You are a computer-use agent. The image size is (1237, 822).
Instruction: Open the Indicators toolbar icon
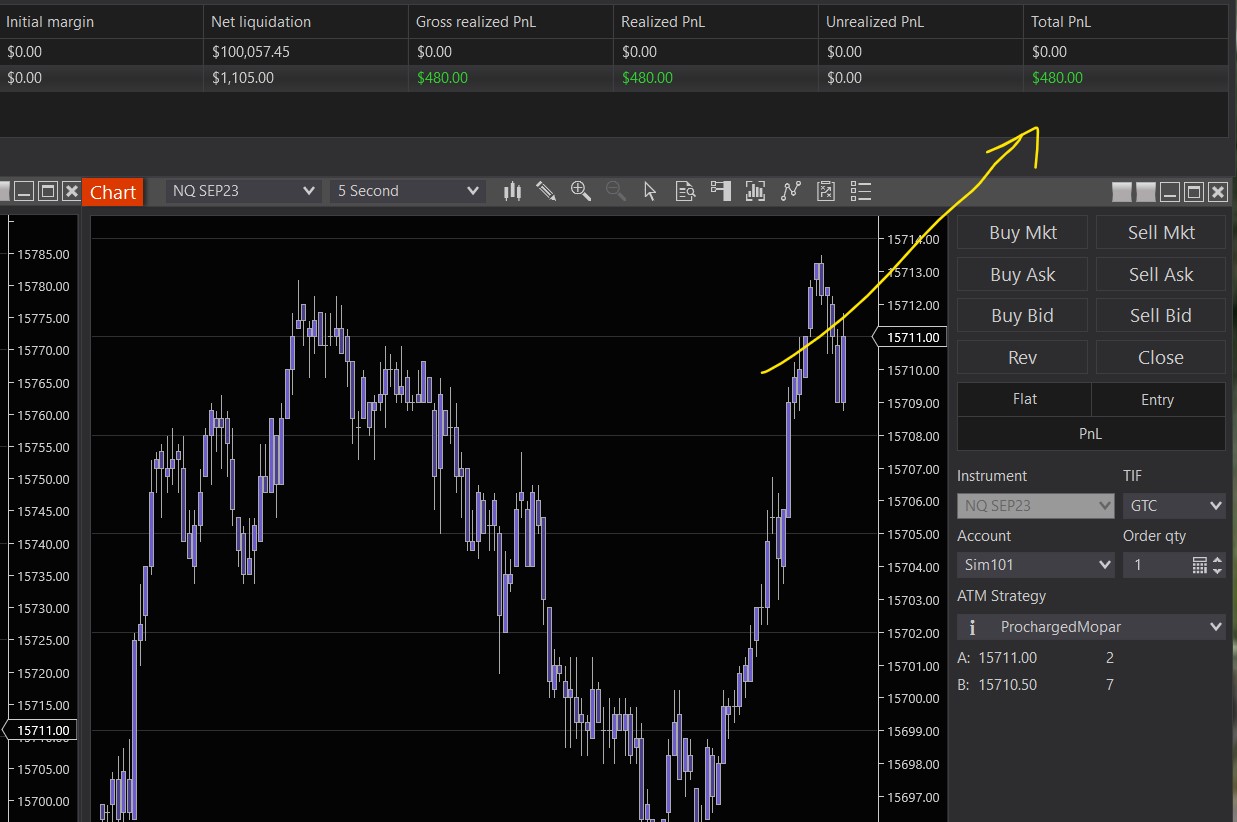click(x=755, y=191)
